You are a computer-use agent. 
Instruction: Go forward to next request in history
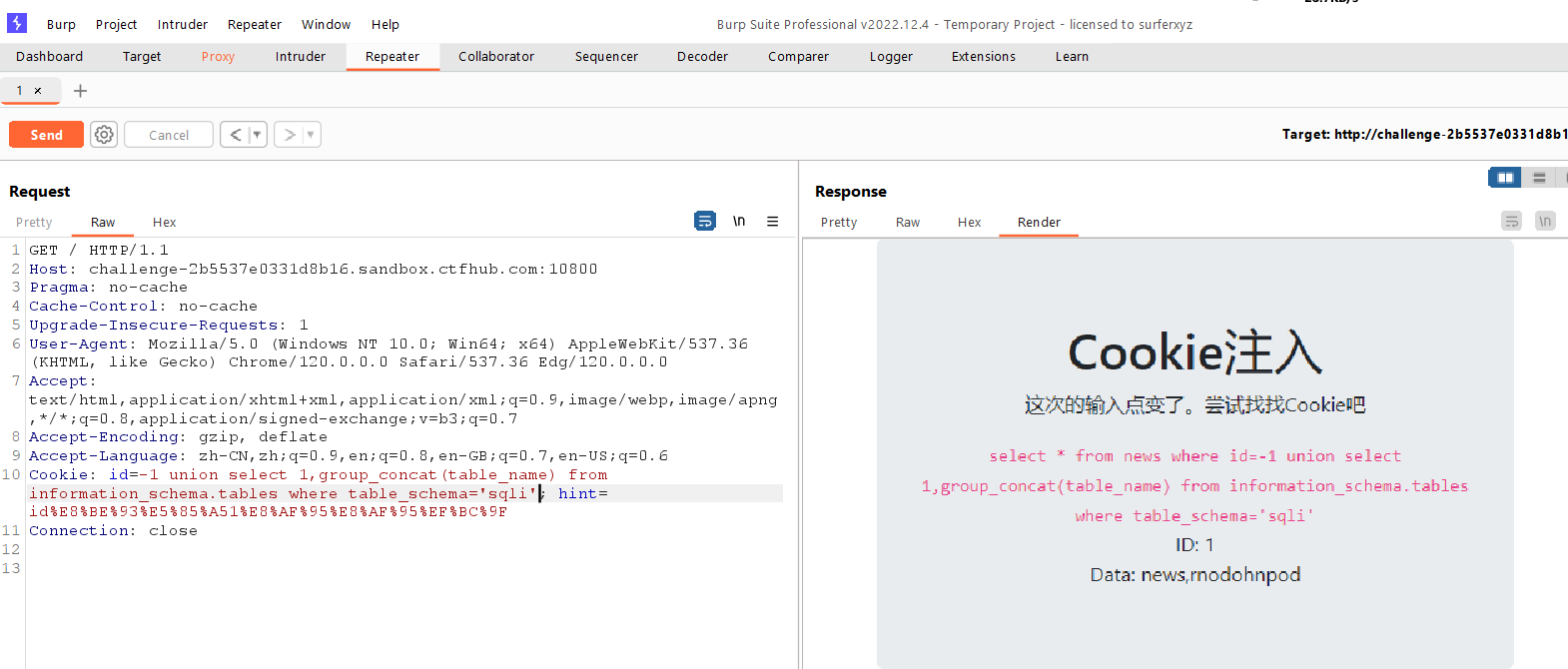point(288,134)
